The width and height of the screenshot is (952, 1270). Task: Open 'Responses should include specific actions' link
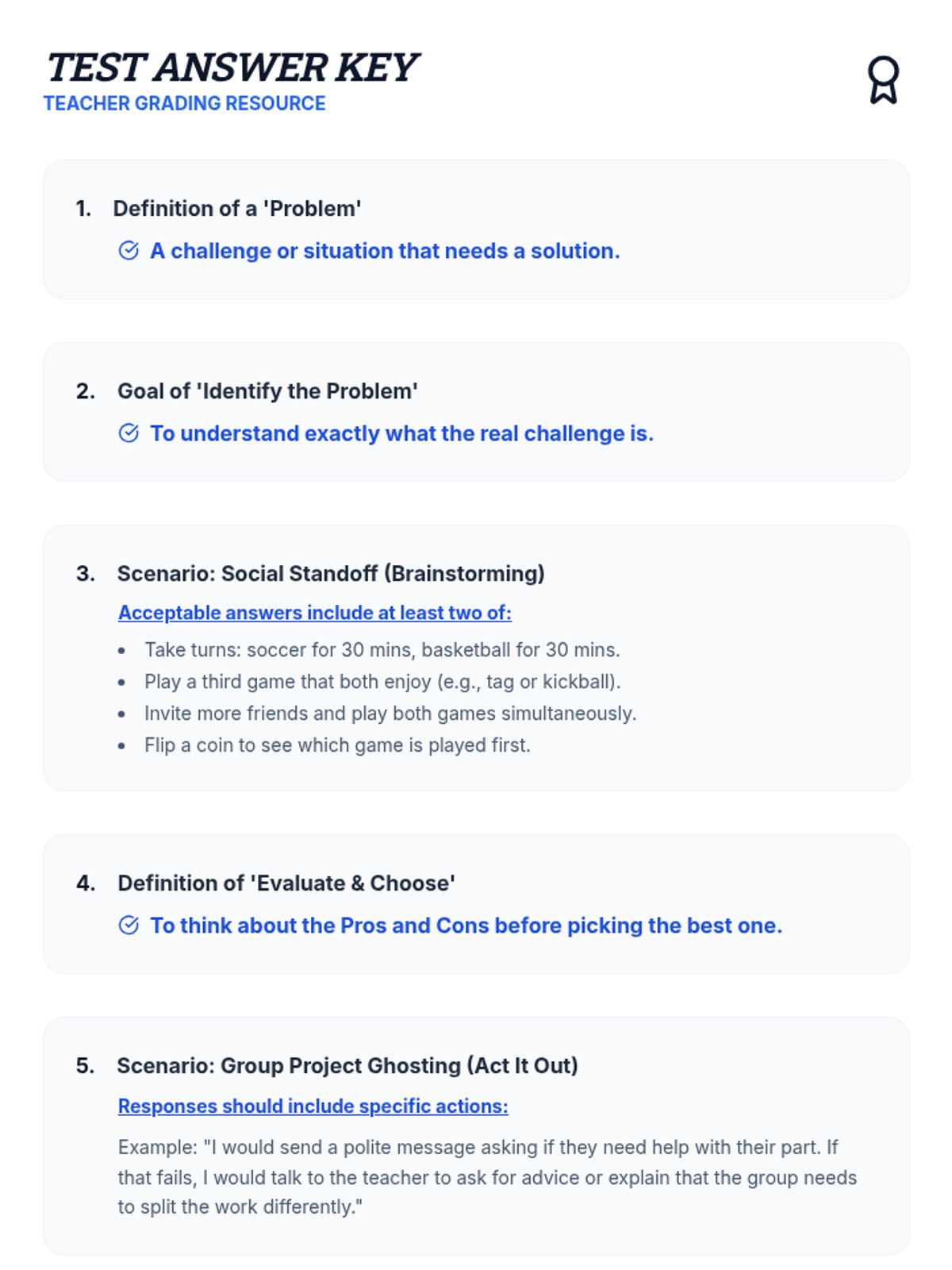pyautogui.click(x=313, y=1106)
